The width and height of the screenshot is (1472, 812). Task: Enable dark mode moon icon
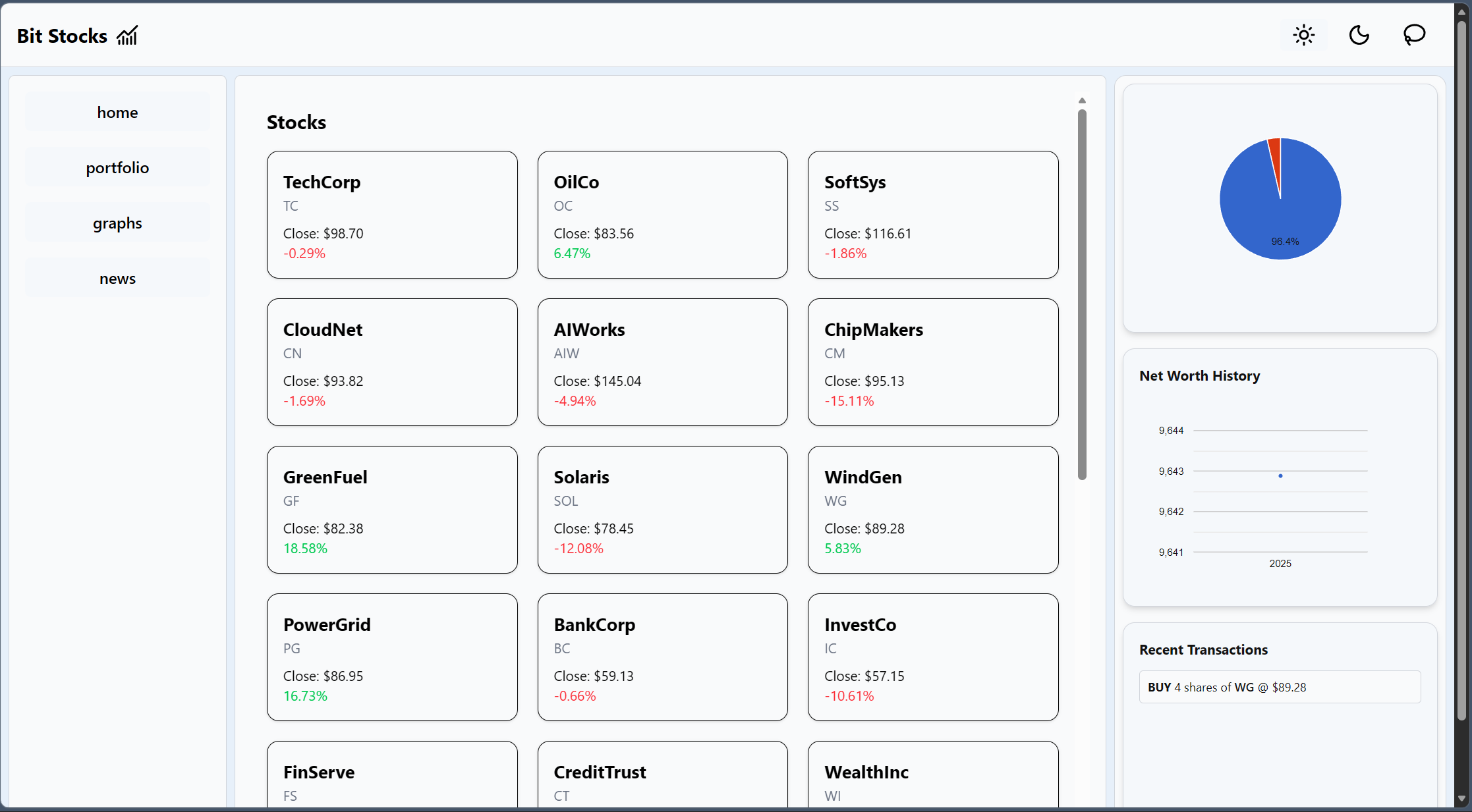[1359, 35]
